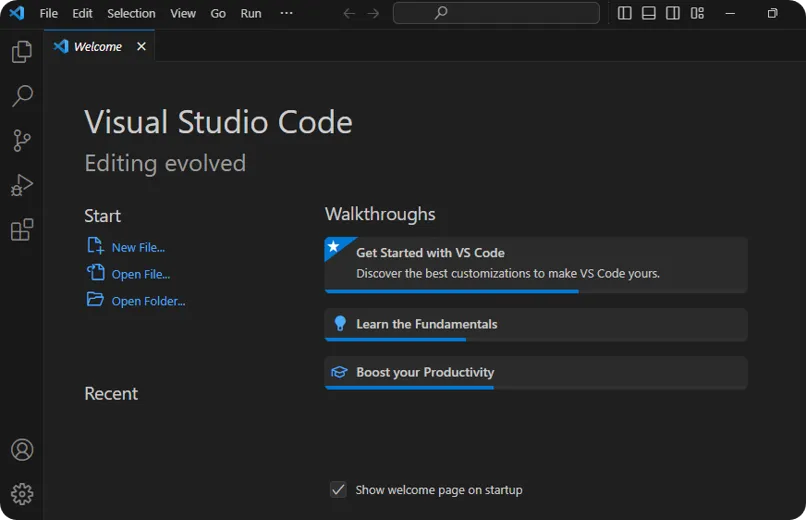Open the Search view icon
This screenshot has width=806, height=520.
(22, 96)
